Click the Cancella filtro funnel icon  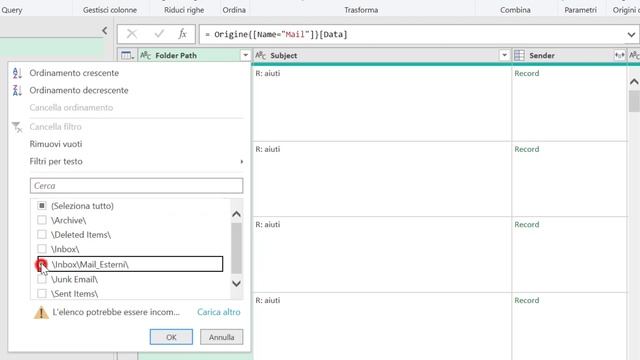17,127
